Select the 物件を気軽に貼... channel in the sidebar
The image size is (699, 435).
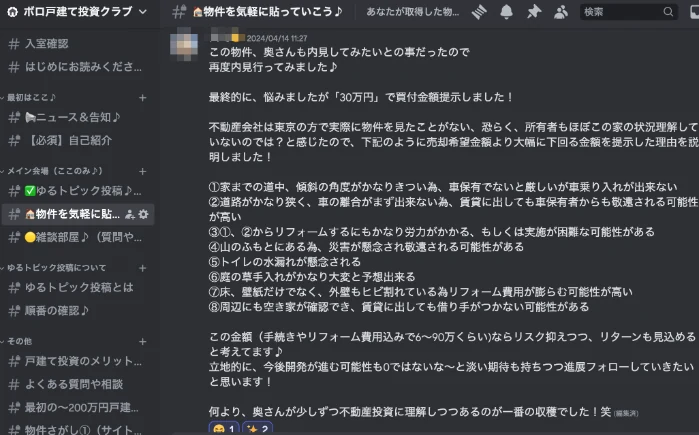click(x=78, y=214)
